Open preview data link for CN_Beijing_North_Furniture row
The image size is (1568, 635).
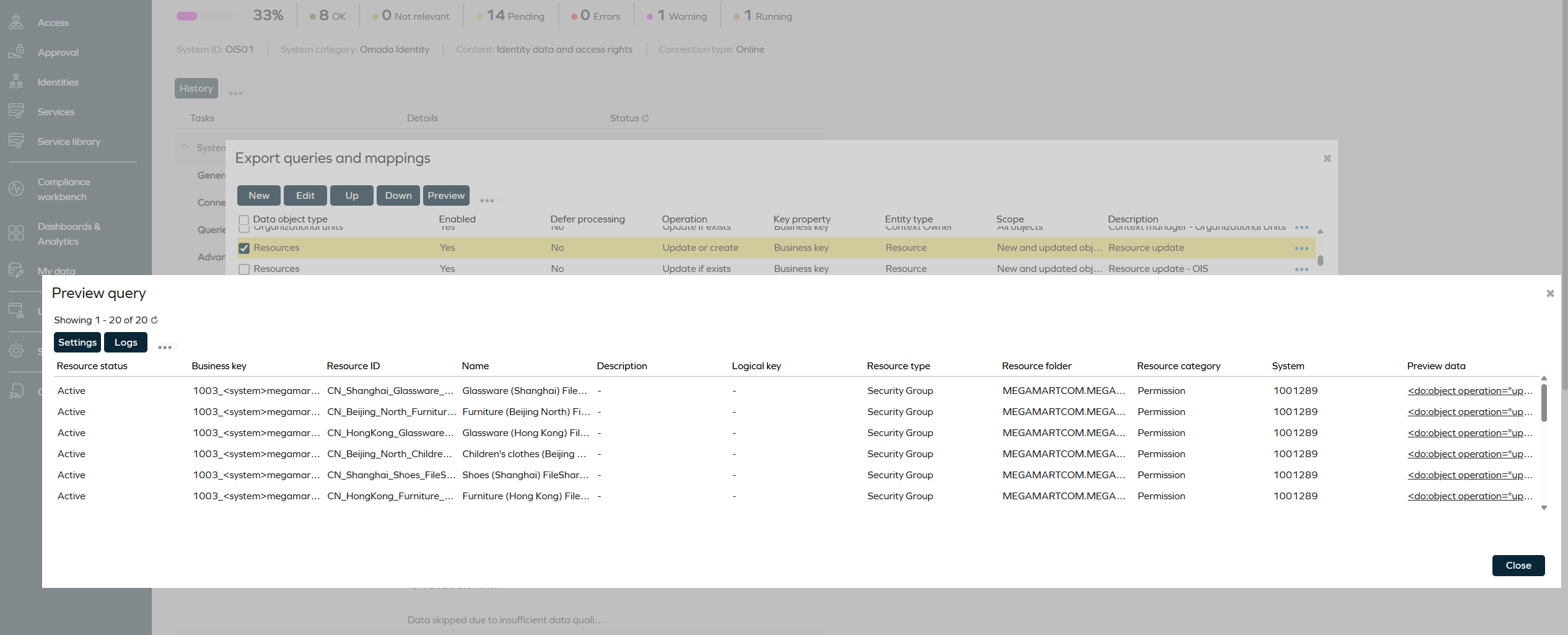1470,411
